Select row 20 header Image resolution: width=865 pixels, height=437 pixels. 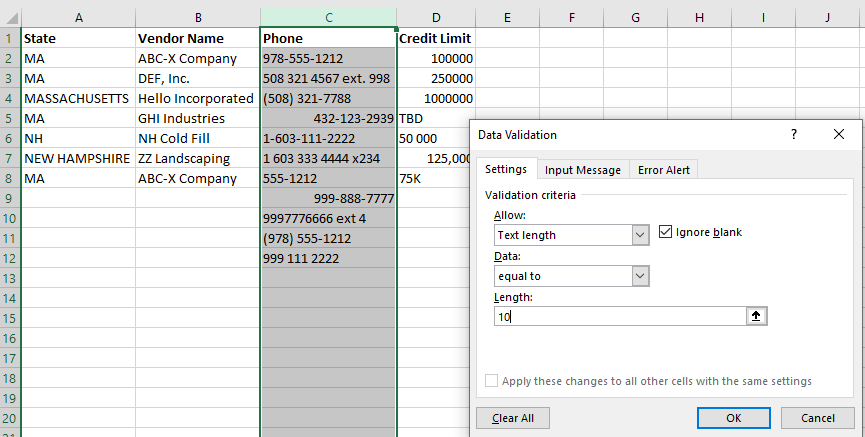[10, 418]
